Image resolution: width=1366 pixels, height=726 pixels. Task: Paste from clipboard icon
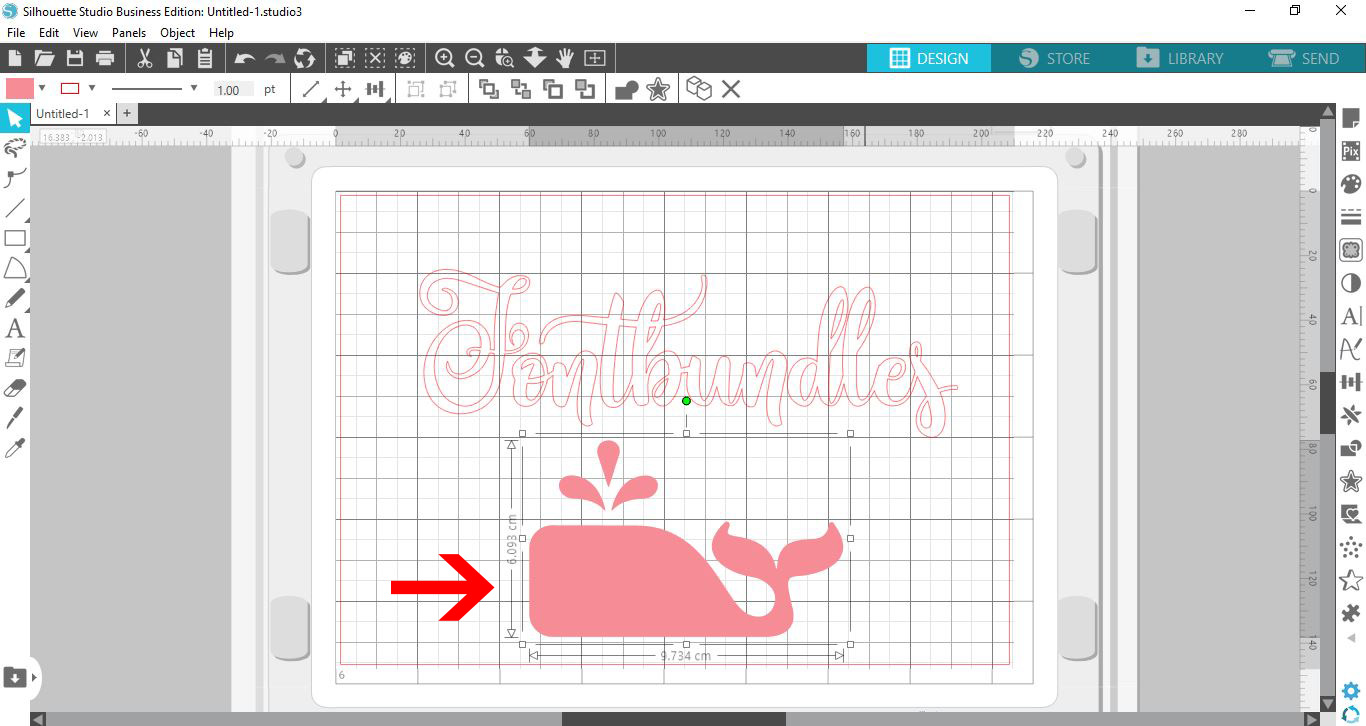click(205, 57)
